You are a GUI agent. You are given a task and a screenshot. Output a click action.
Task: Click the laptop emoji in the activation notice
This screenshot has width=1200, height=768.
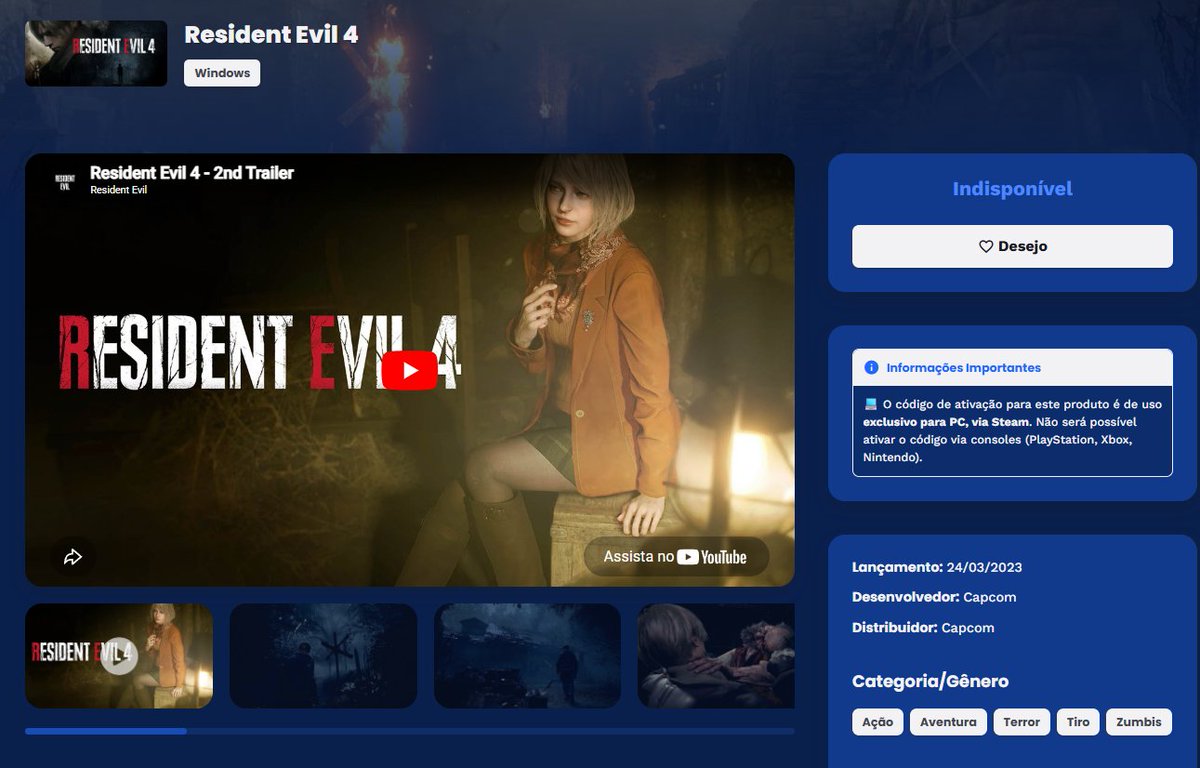pyautogui.click(x=870, y=403)
